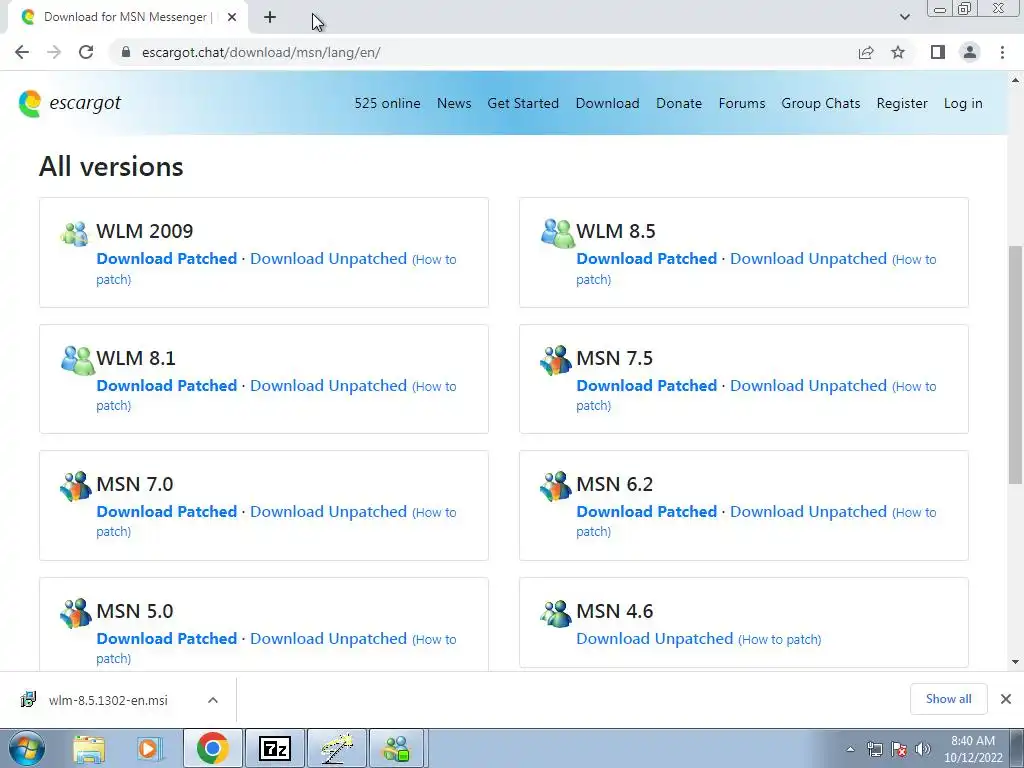
Task: Open the Windows Start orb
Action: pyautogui.click(x=27, y=748)
